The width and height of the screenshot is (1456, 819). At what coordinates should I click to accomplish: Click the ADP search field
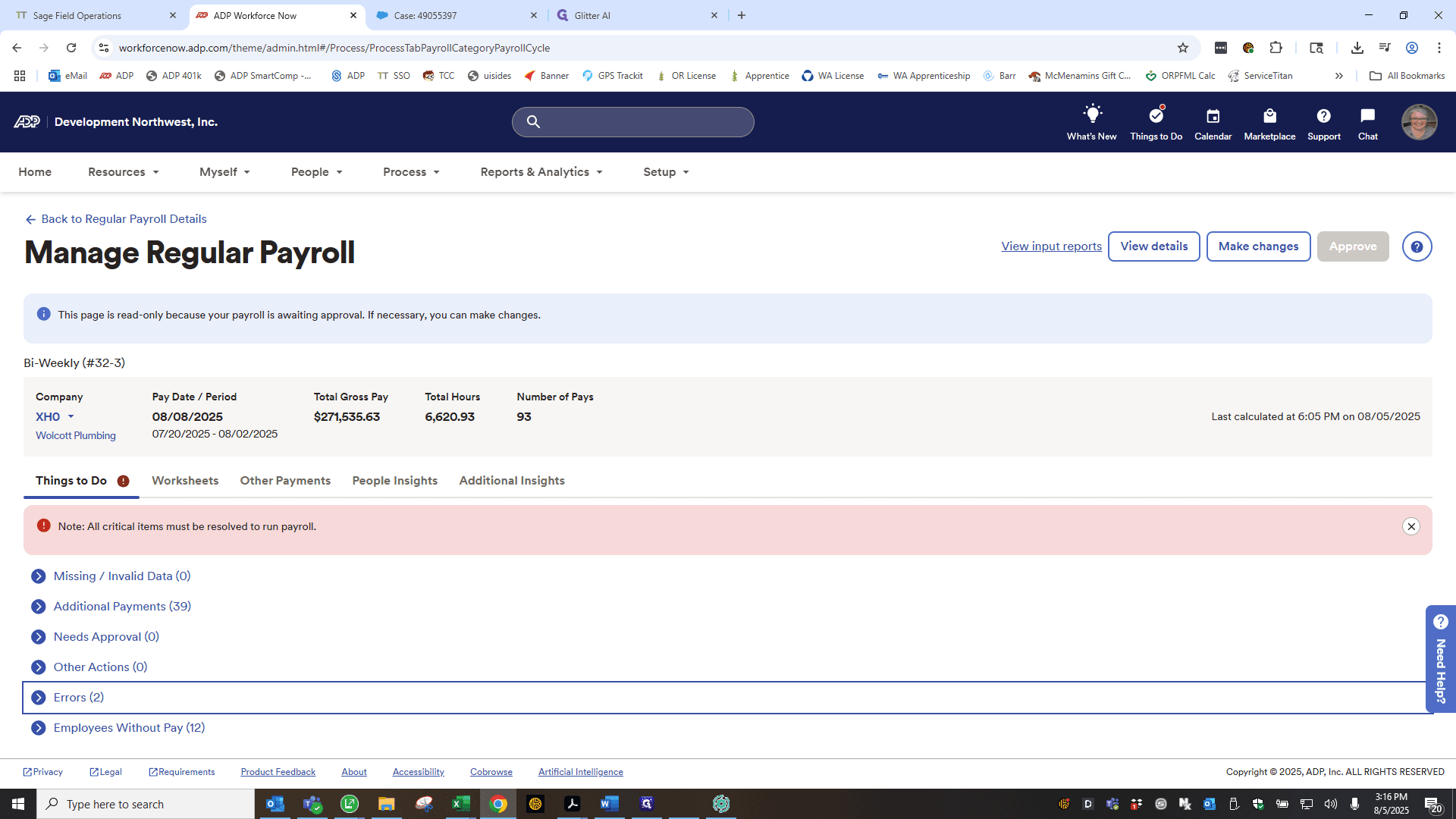[632, 122]
